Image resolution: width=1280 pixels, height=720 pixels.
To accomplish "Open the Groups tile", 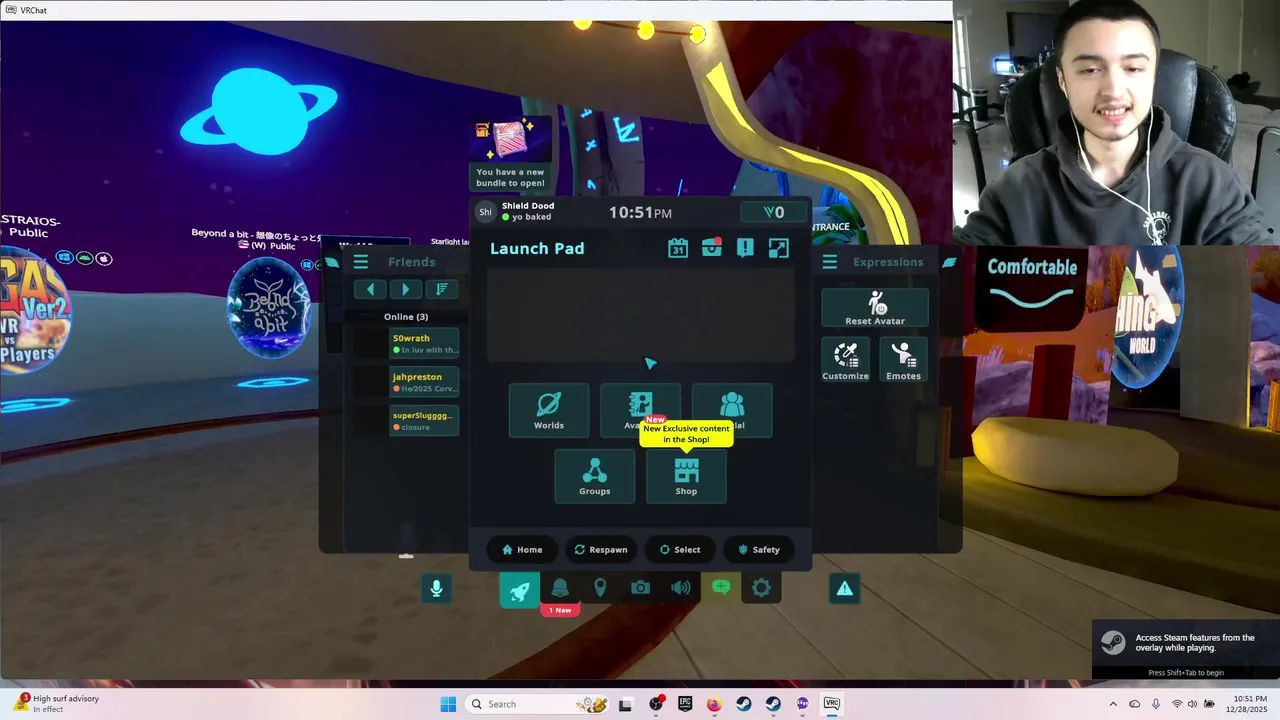I will (x=595, y=476).
